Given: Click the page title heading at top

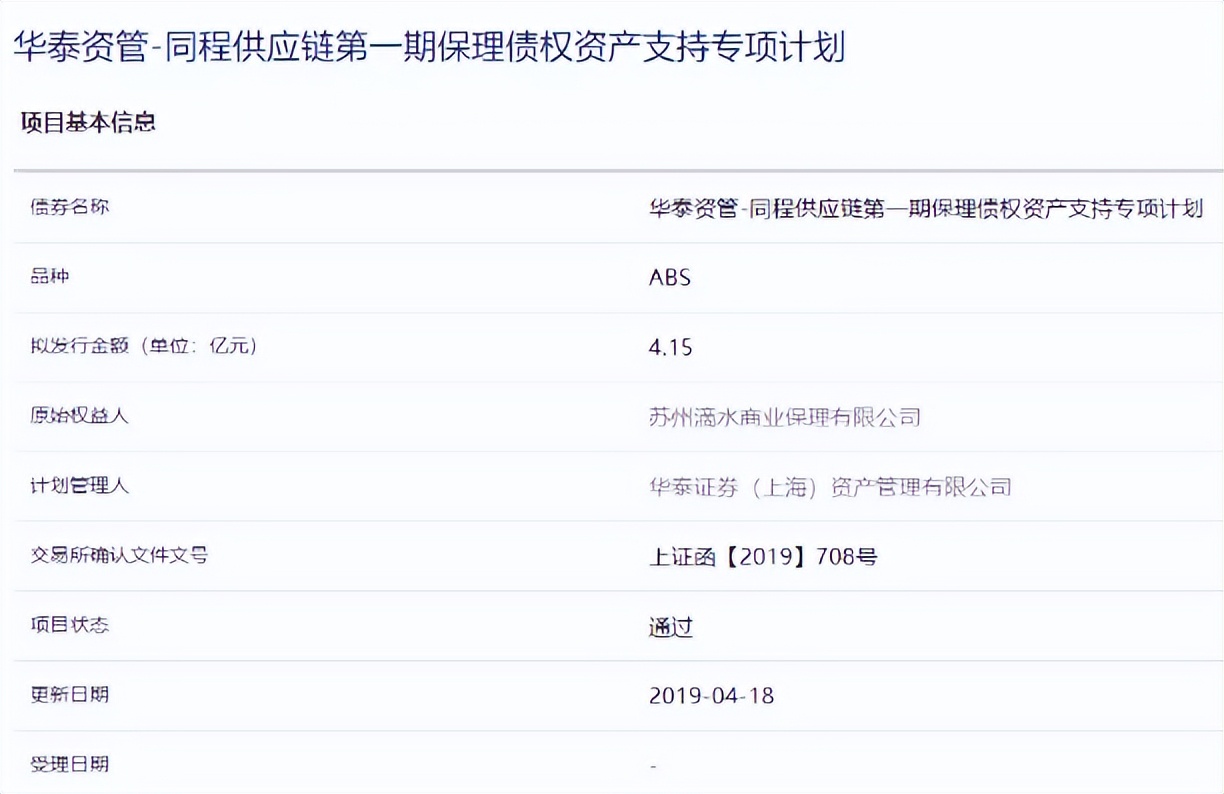Looking at the screenshot, I should [x=429, y=46].
